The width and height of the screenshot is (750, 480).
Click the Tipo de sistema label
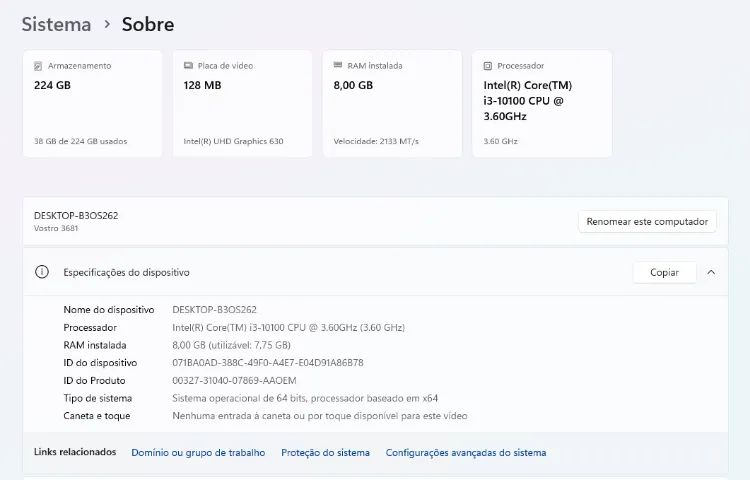point(98,398)
